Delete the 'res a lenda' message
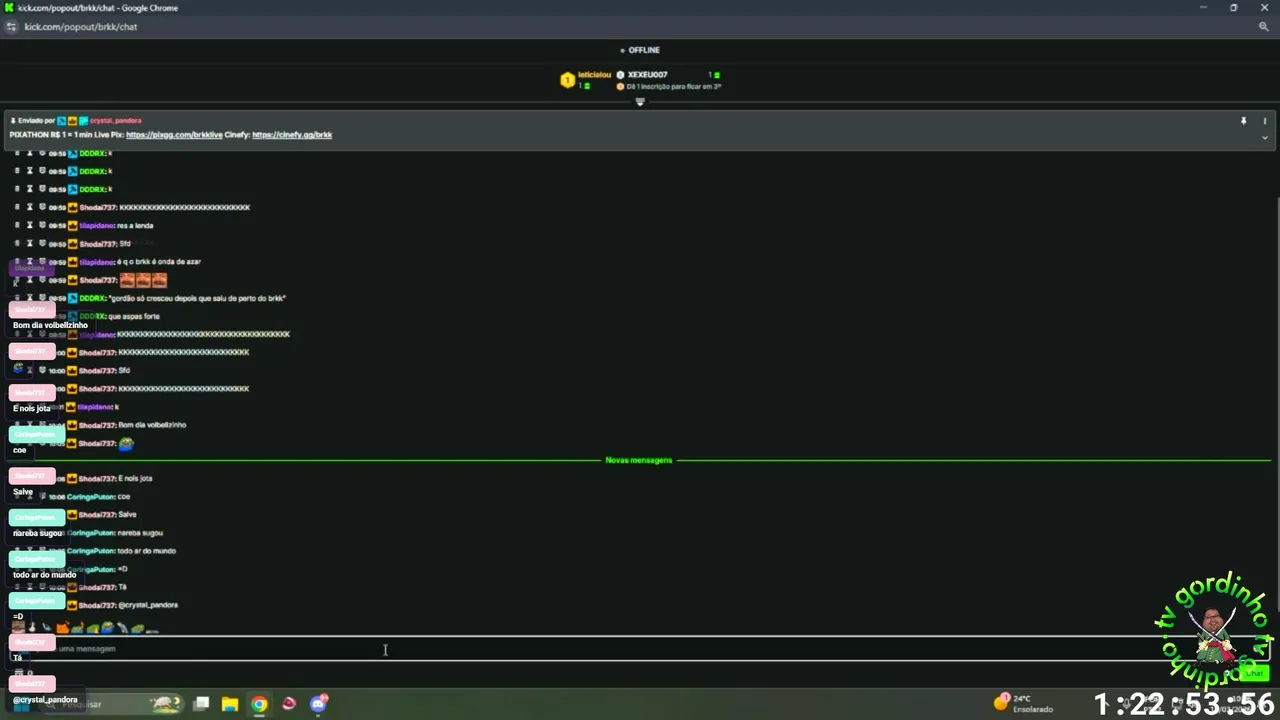The width and height of the screenshot is (1280, 720). [x=17, y=226]
